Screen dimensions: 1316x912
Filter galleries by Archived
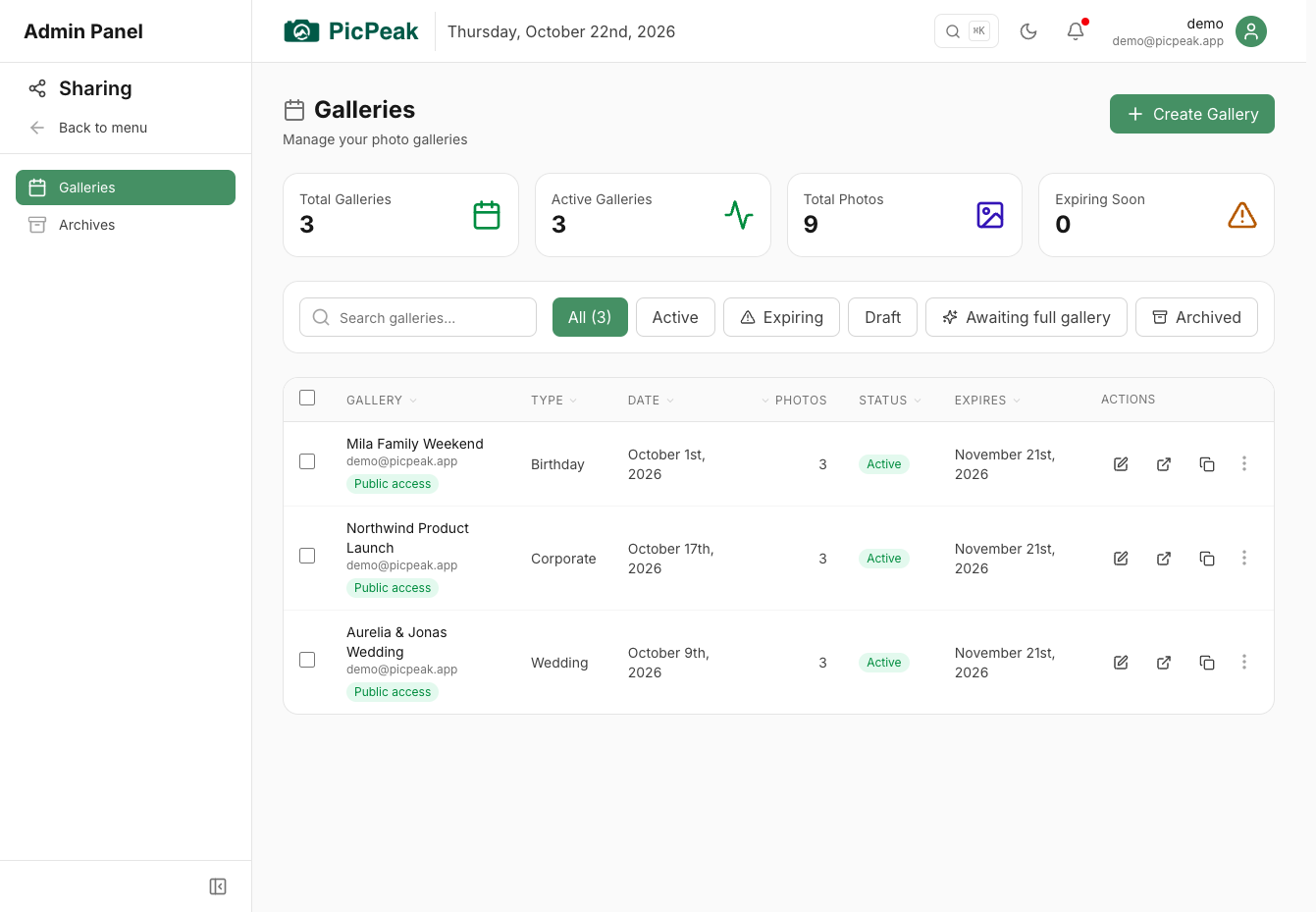click(x=1196, y=317)
